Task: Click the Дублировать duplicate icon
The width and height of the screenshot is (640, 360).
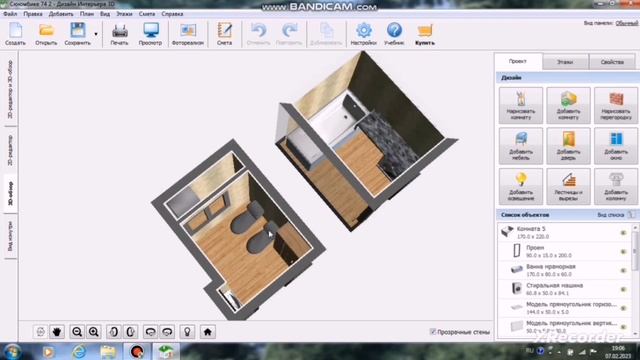Action: click(326, 34)
